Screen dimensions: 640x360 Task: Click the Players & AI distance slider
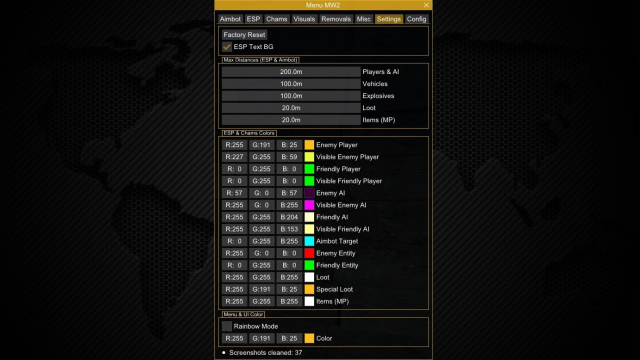[x=291, y=71]
